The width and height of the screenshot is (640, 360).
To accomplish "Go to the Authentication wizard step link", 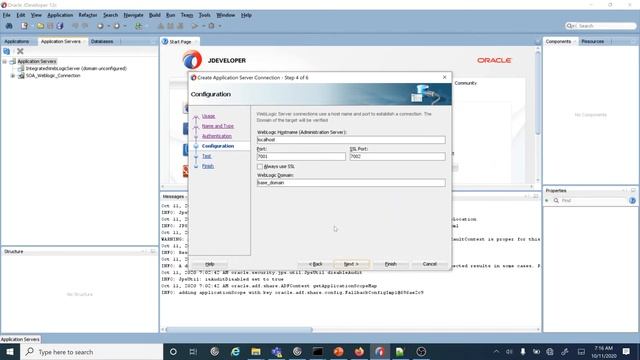I will coord(217,136).
